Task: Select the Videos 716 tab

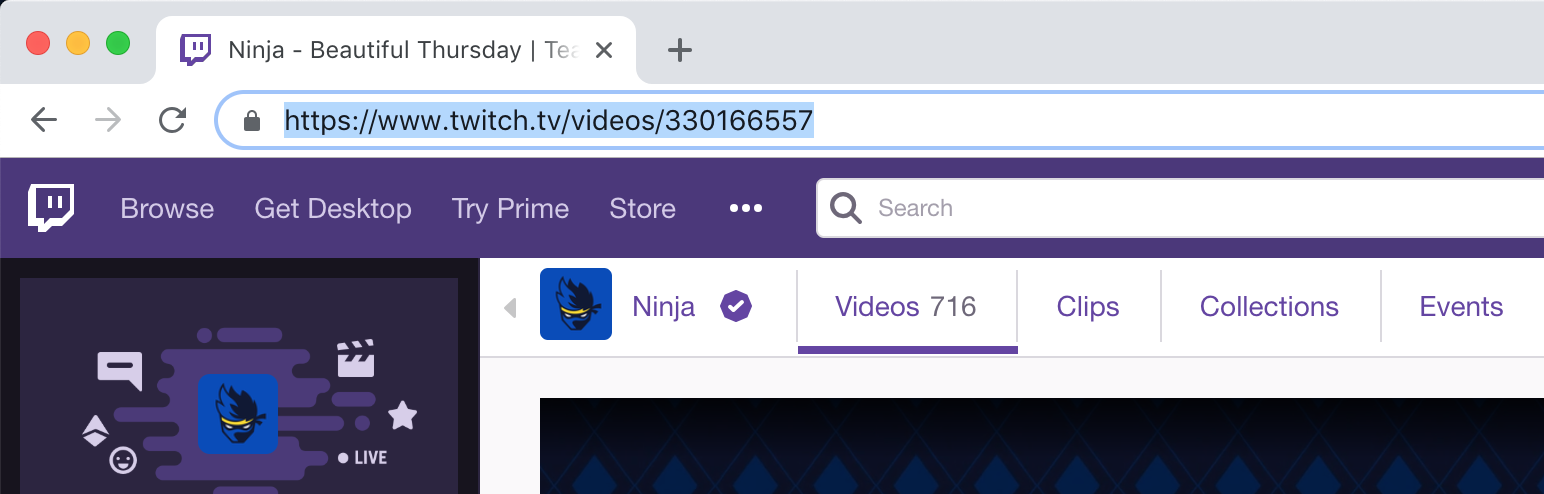Action: pos(905,306)
